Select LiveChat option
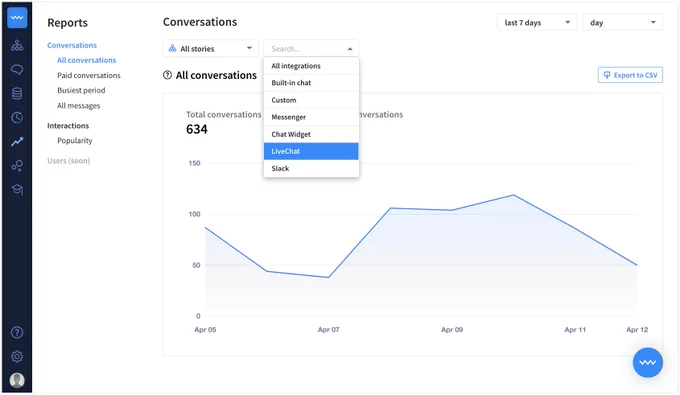 [x=311, y=151]
